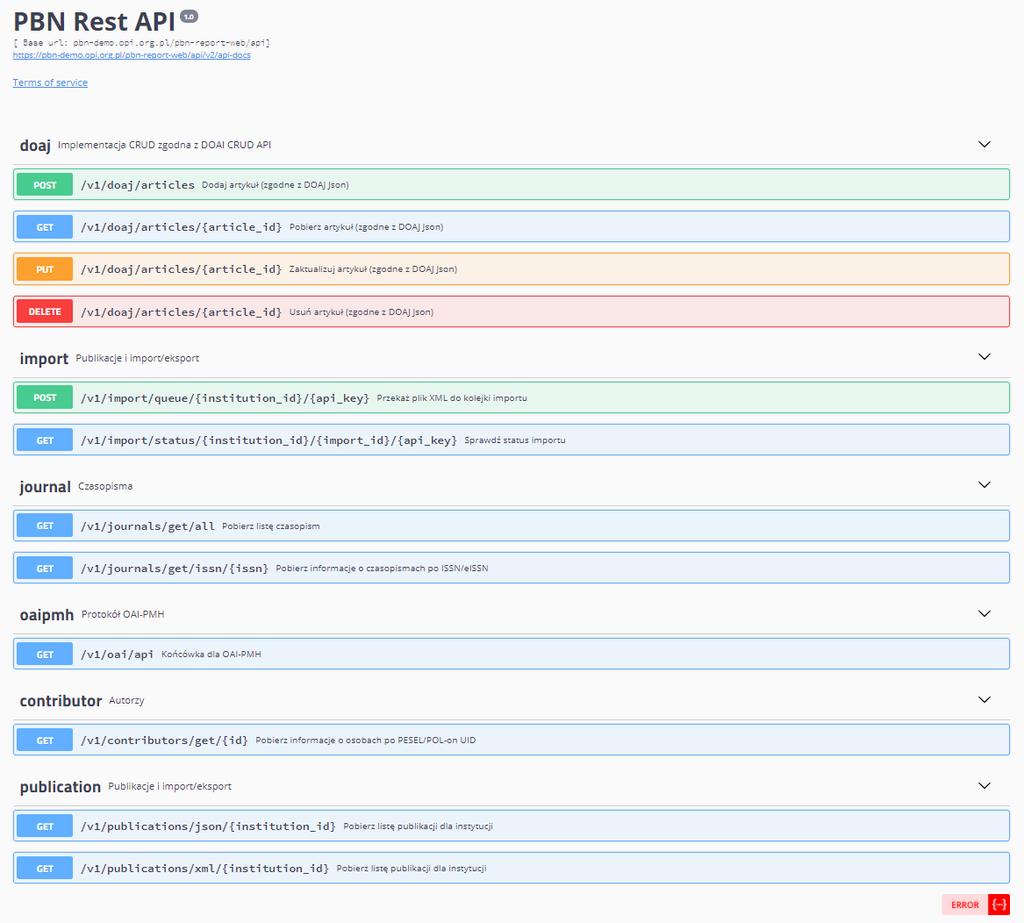The width and height of the screenshot is (1024, 923).
Task: Open the api-docs URL link
Action: (131, 55)
